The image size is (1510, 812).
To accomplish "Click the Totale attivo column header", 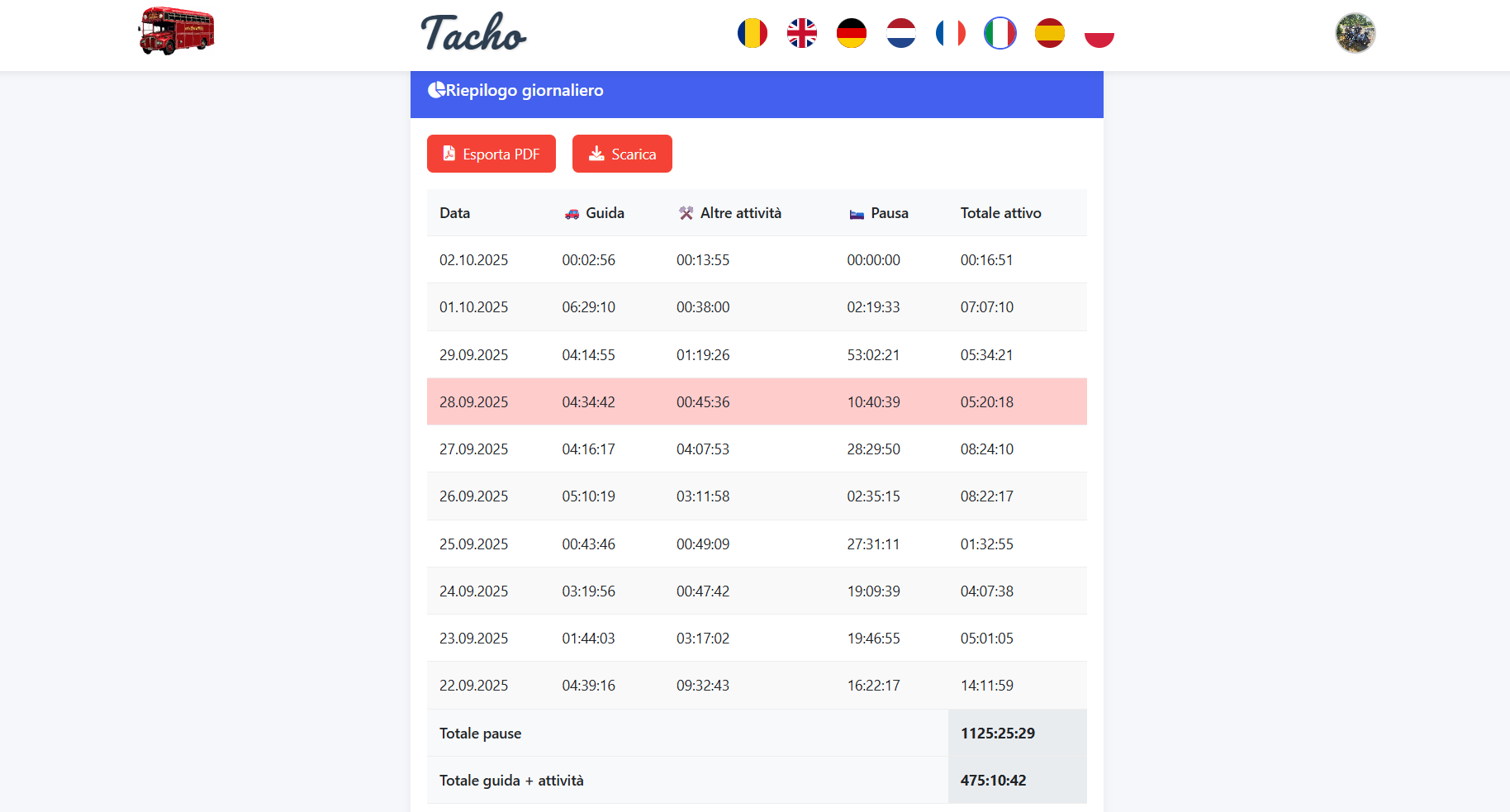I will click(x=1000, y=213).
